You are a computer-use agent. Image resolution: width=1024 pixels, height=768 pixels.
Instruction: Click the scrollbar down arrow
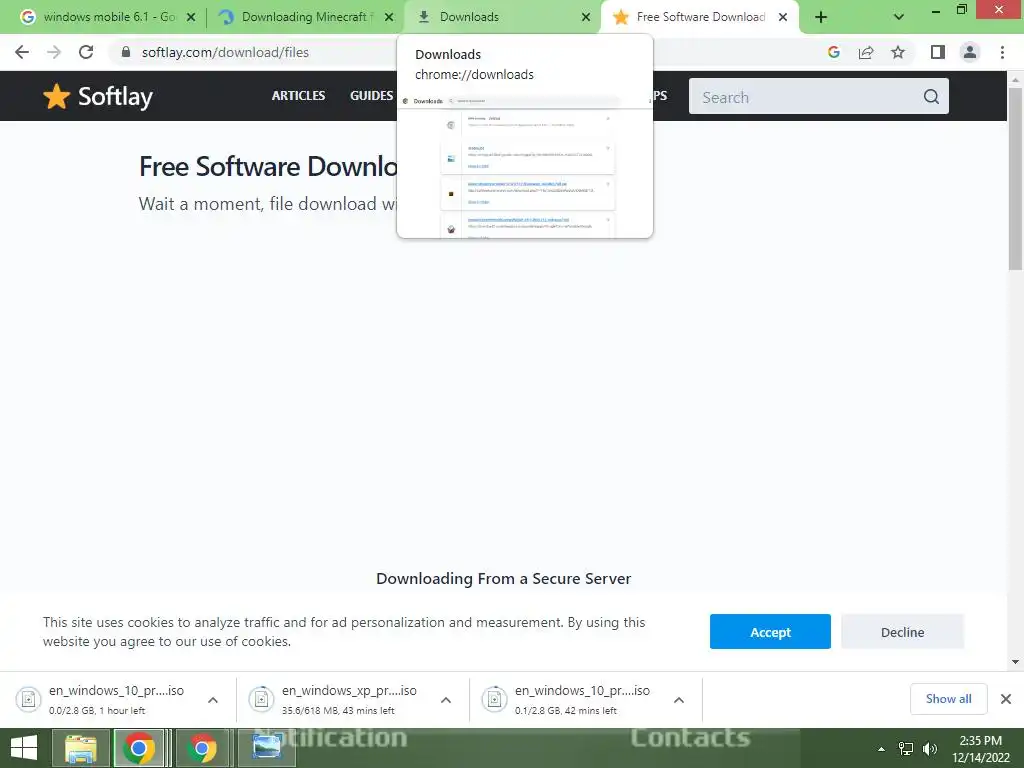1015,662
